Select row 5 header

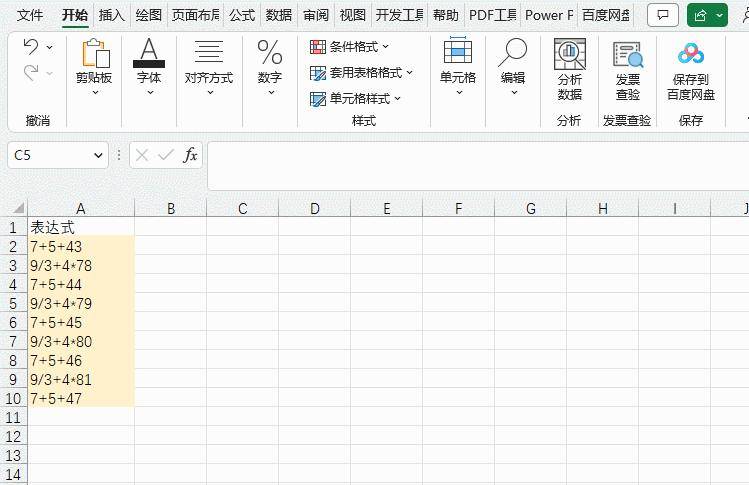pyautogui.click(x=13, y=303)
